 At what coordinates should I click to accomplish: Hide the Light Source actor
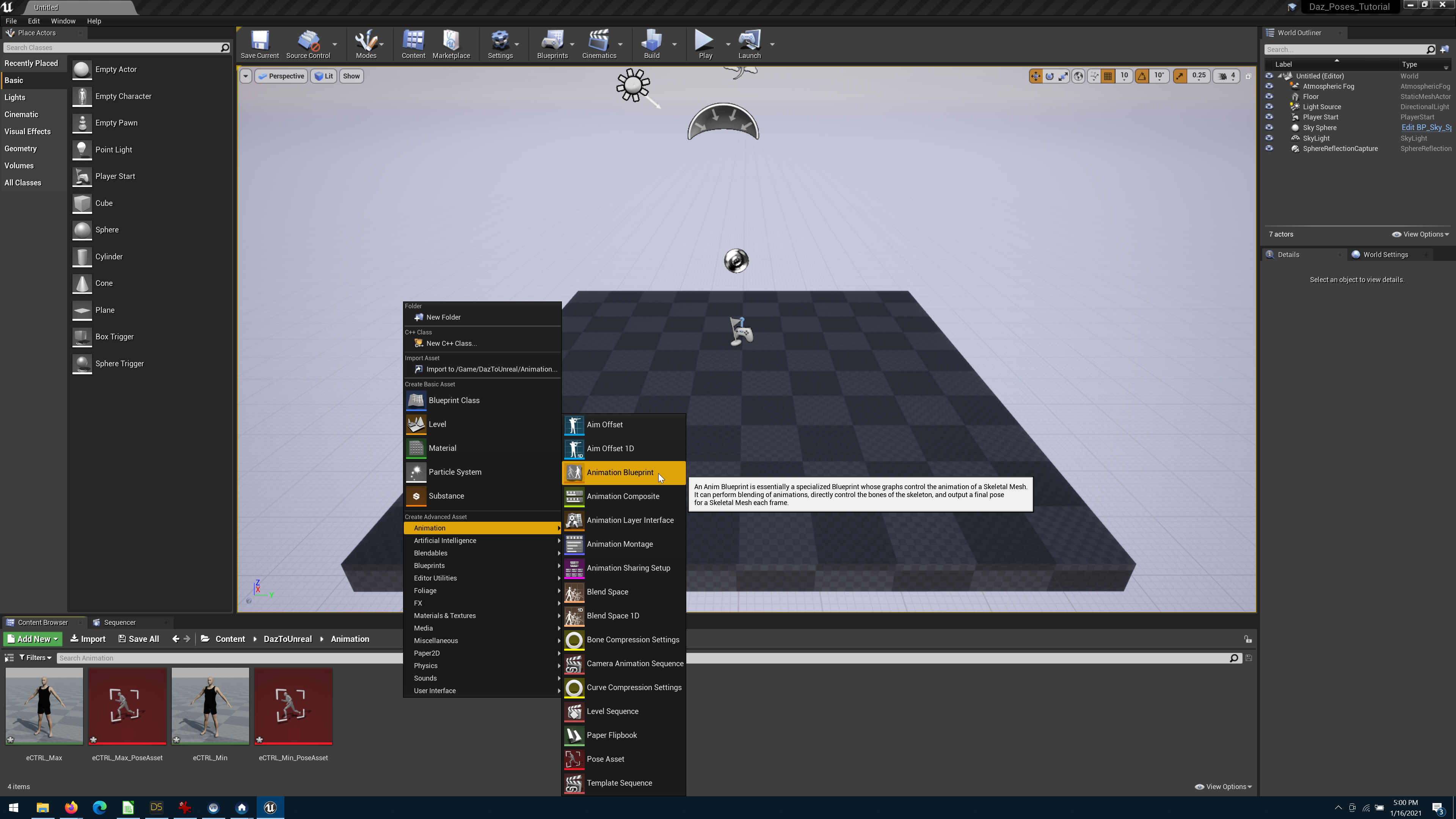point(1269,106)
